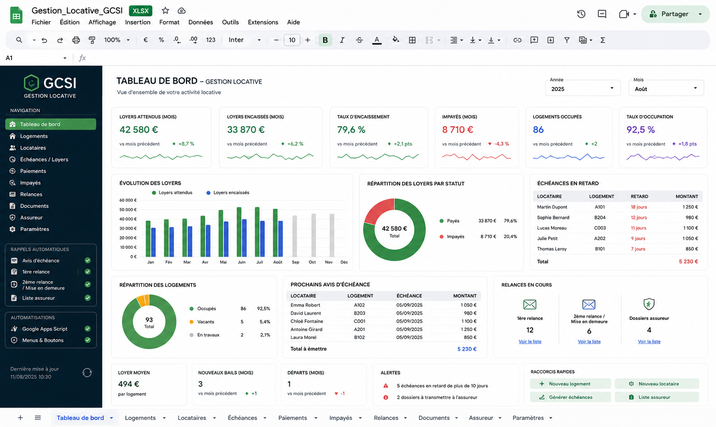Toggle italic formatting
716x427 pixels.
pyautogui.click(x=342, y=40)
